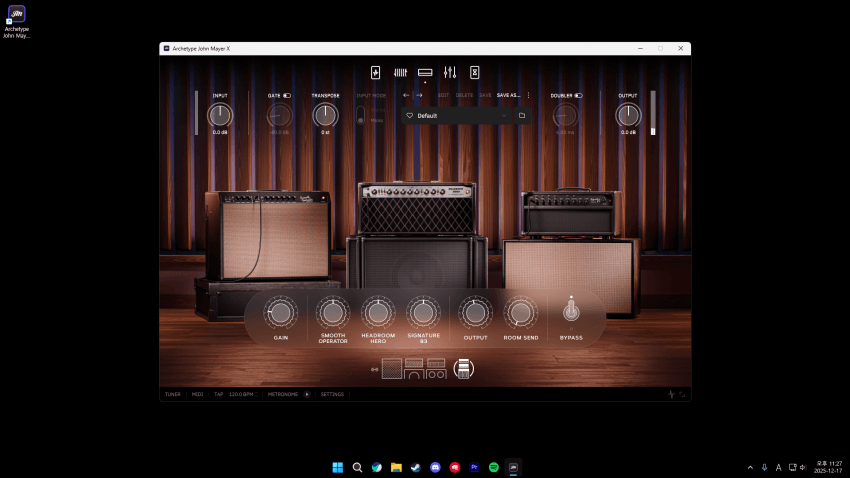
Task: Flip the Bypass toggle switch
Action: tap(571, 309)
